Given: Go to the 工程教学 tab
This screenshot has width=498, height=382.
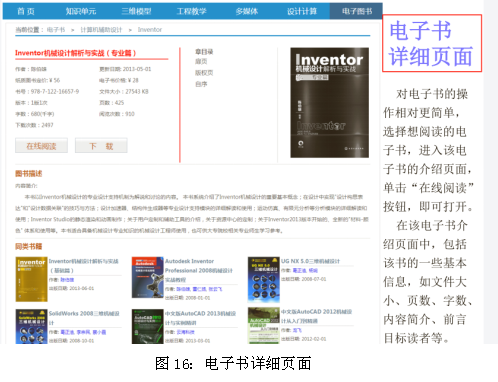Looking at the screenshot, I should tap(191, 11).
